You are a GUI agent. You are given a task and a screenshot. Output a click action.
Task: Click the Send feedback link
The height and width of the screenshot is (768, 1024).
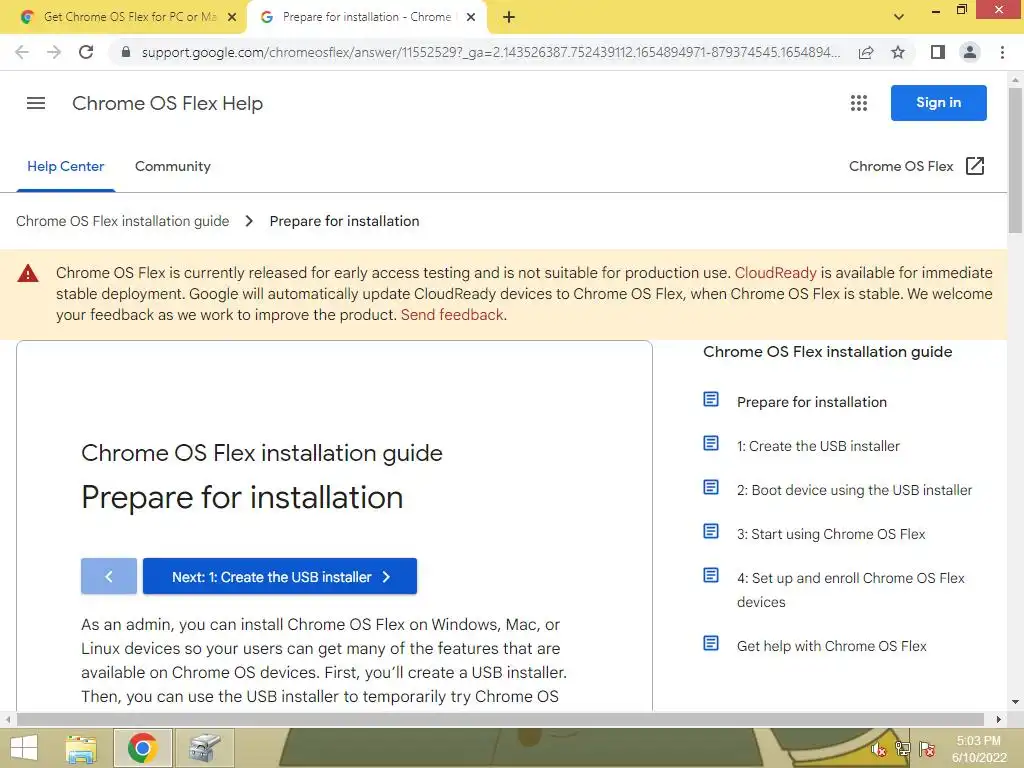pyautogui.click(x=452, y=315)
